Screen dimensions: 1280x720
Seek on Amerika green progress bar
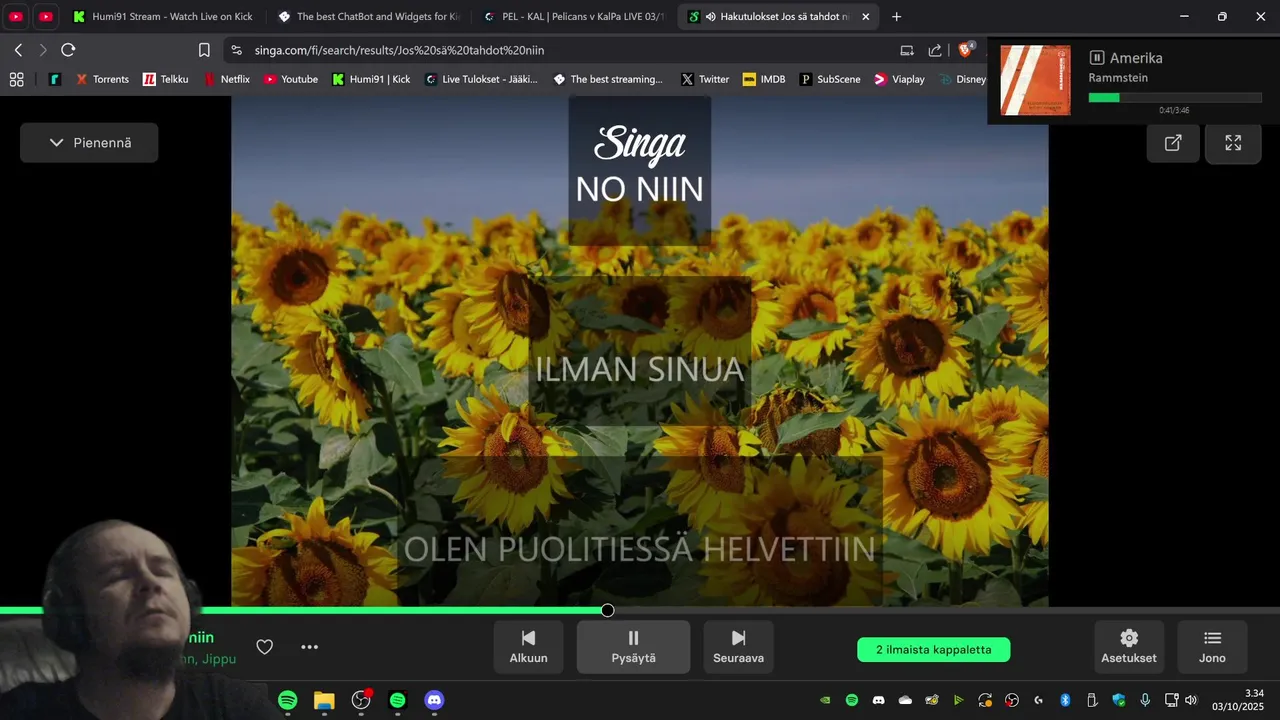1175,98
